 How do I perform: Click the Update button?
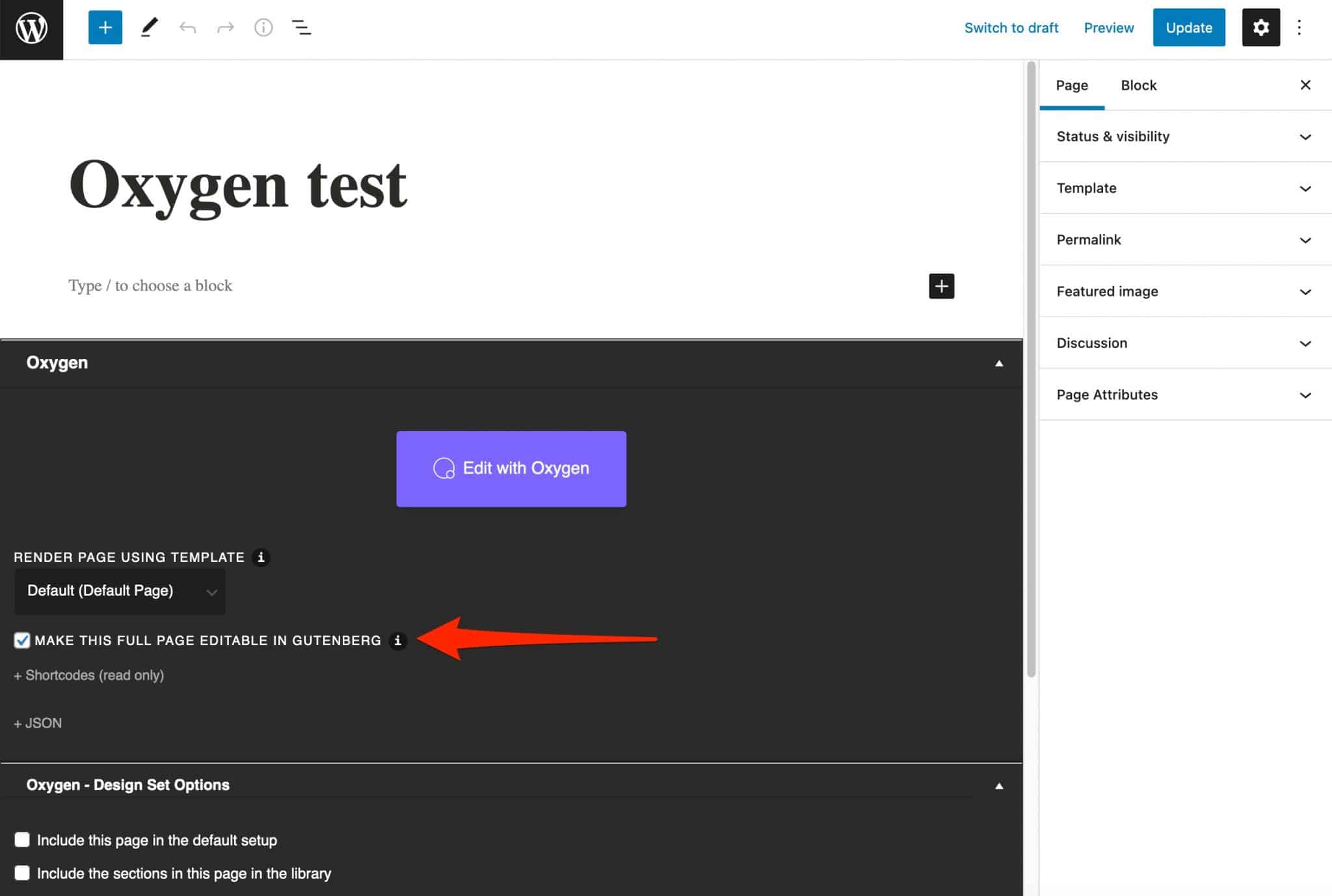[x=1189, y=27]
